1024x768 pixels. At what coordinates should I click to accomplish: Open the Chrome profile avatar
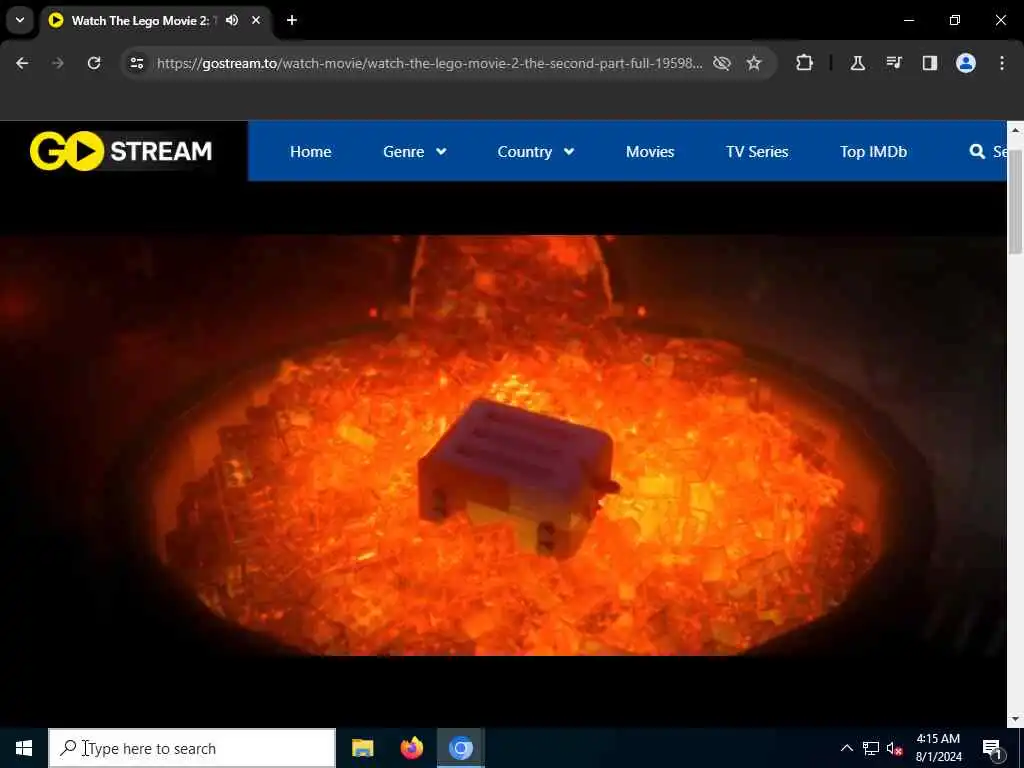[965, 63]
